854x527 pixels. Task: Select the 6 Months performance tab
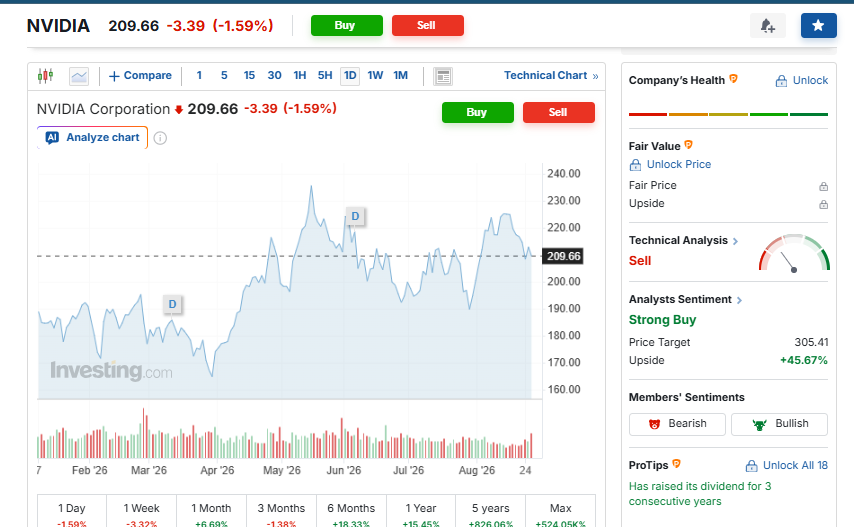click(351, 511)
